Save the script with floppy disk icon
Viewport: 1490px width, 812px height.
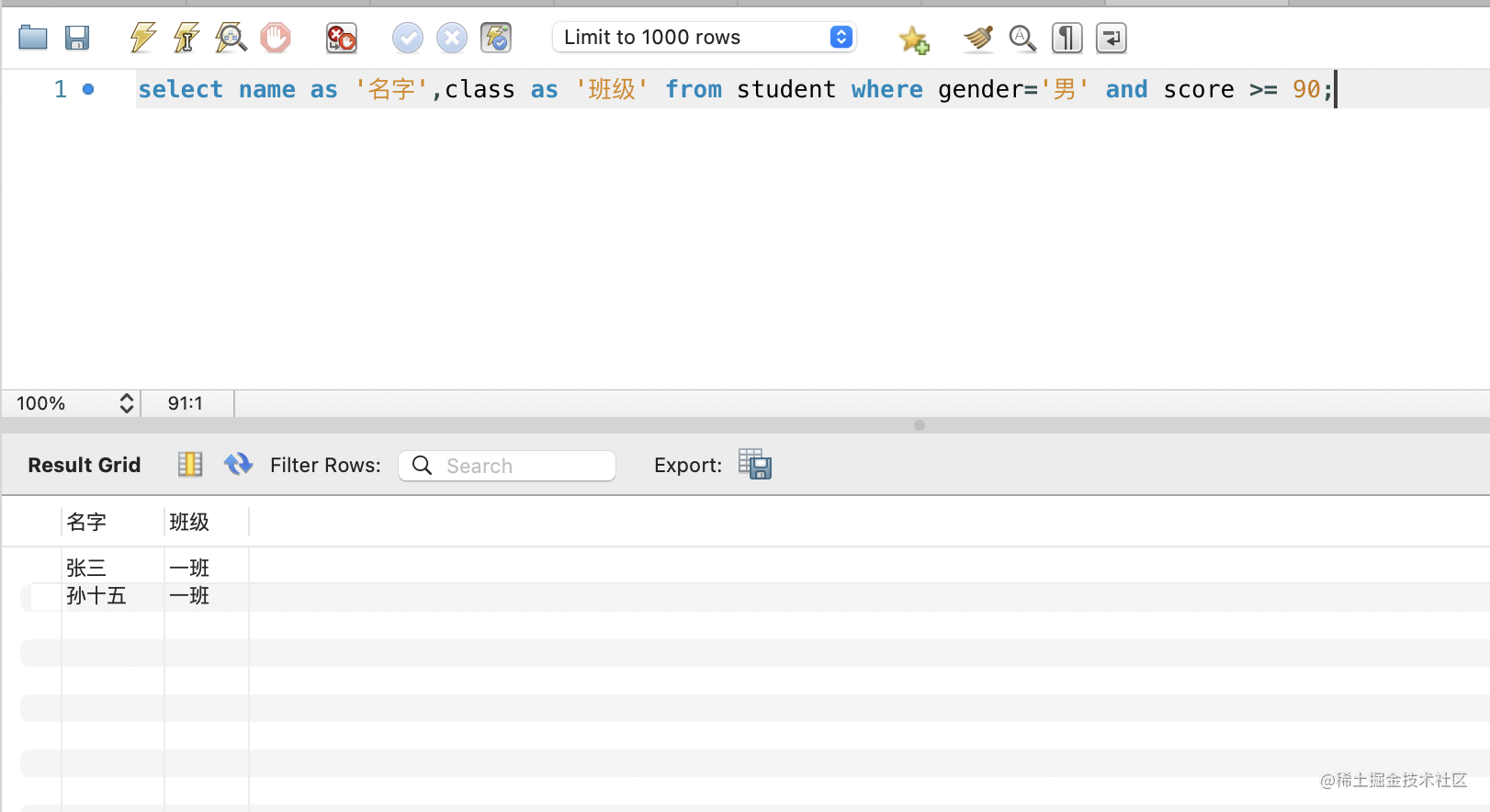point(77,38)
